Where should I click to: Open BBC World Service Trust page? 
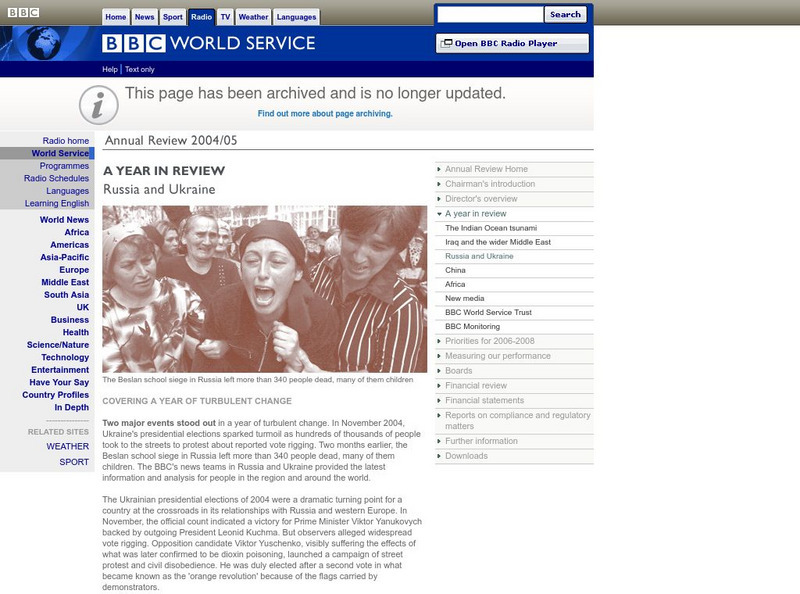[488, 312]
